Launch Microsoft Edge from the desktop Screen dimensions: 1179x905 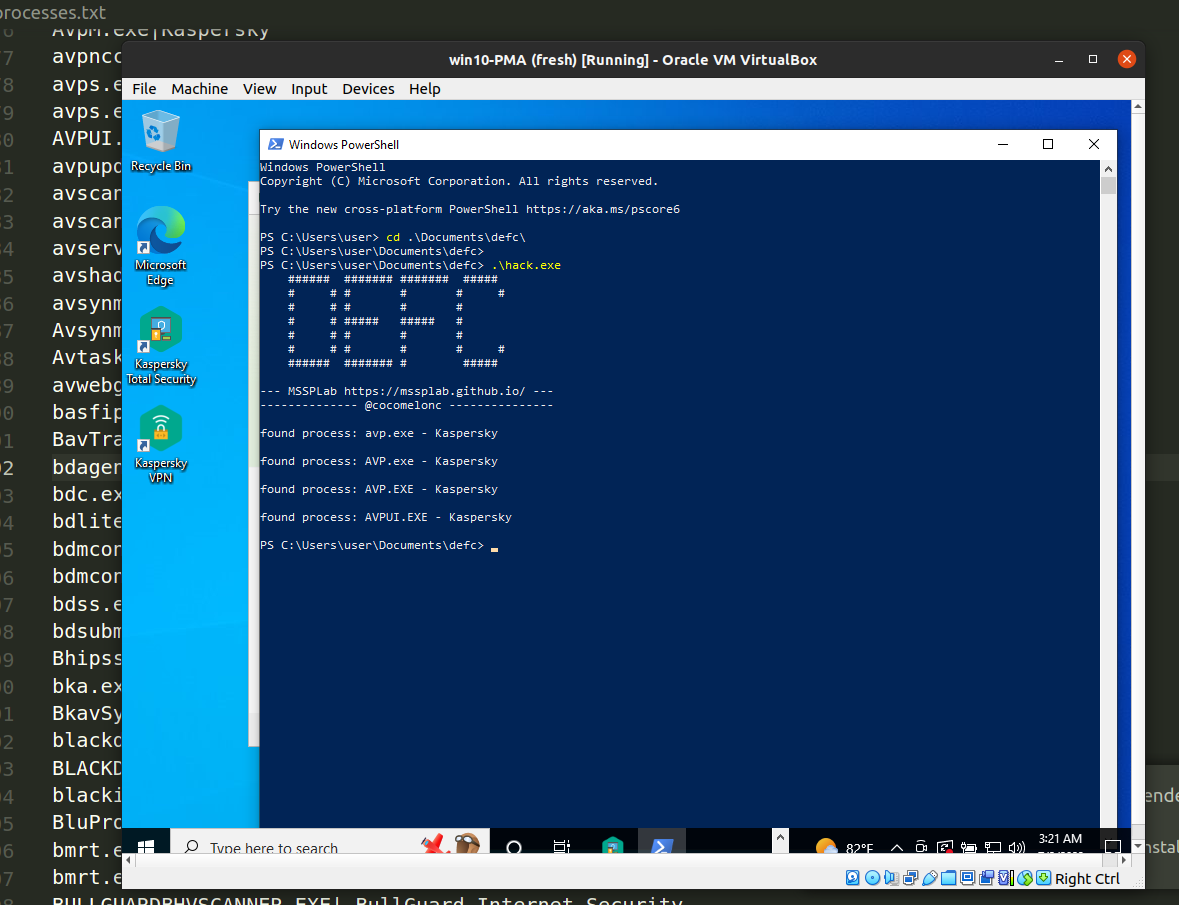coord(160,247)
